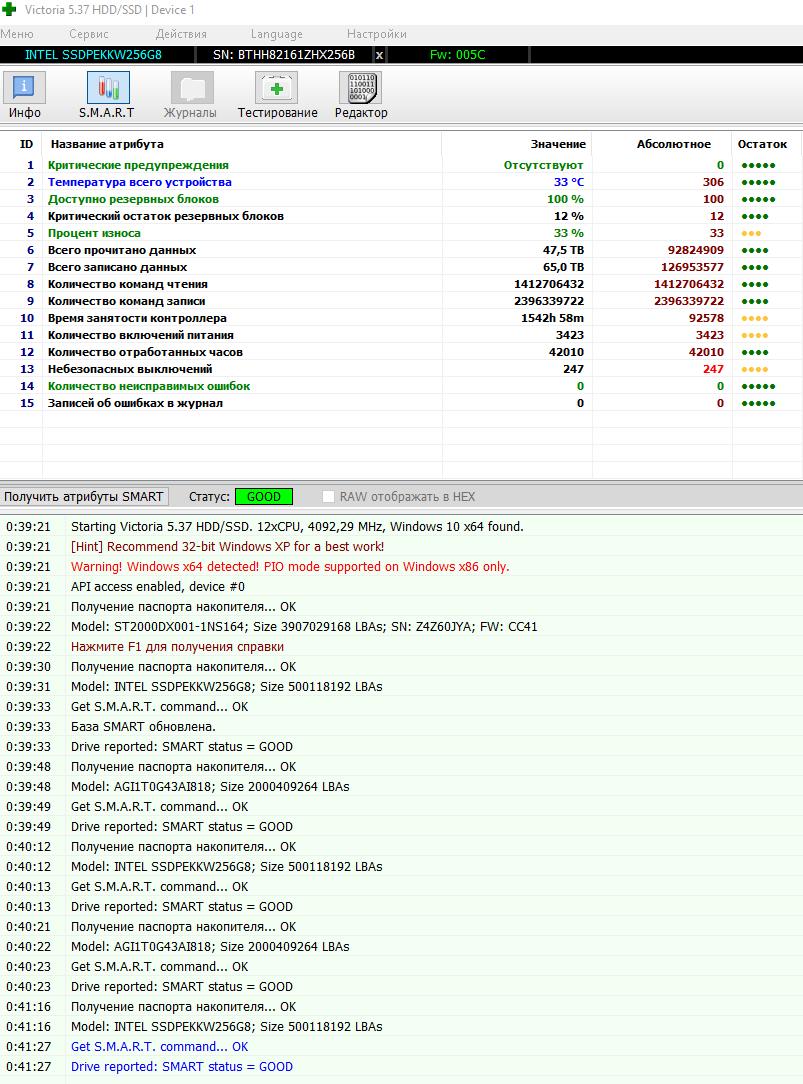
Task: Open the Сервис menu
Action: point(88,34)
